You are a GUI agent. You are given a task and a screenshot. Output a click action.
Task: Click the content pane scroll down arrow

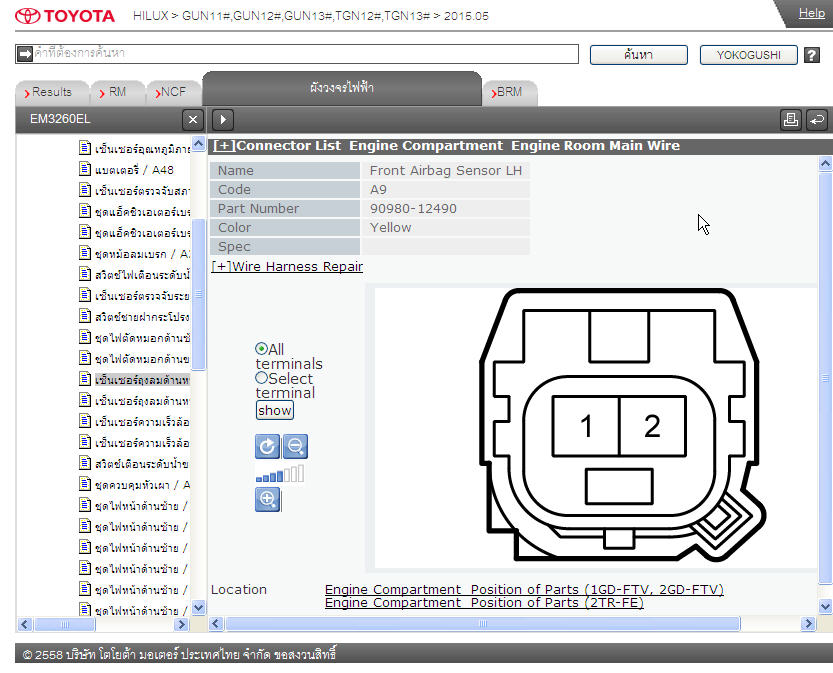click(825, 606)
